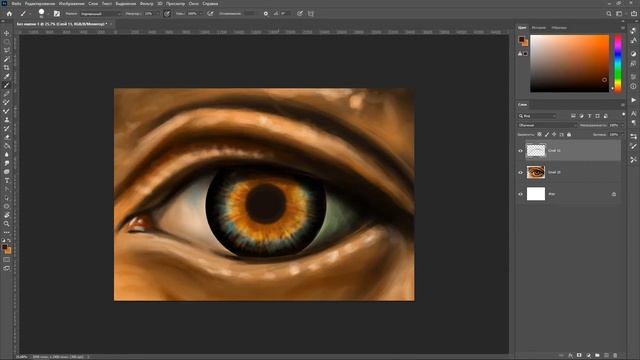Select the Lasso tool

point(7,50)
